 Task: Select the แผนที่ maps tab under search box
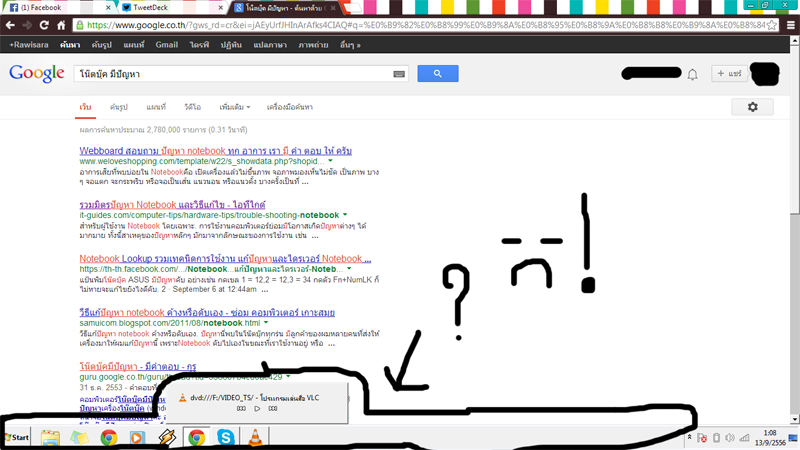pos(156,107)
